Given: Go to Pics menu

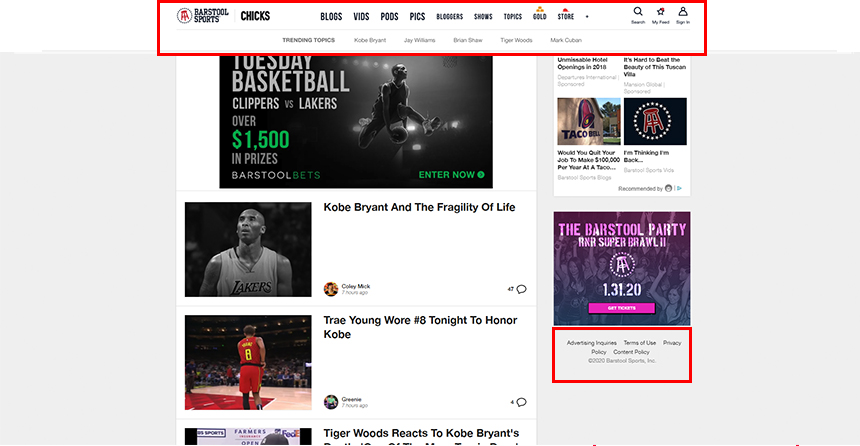Looking at the screenshot, I should [417, 17].
